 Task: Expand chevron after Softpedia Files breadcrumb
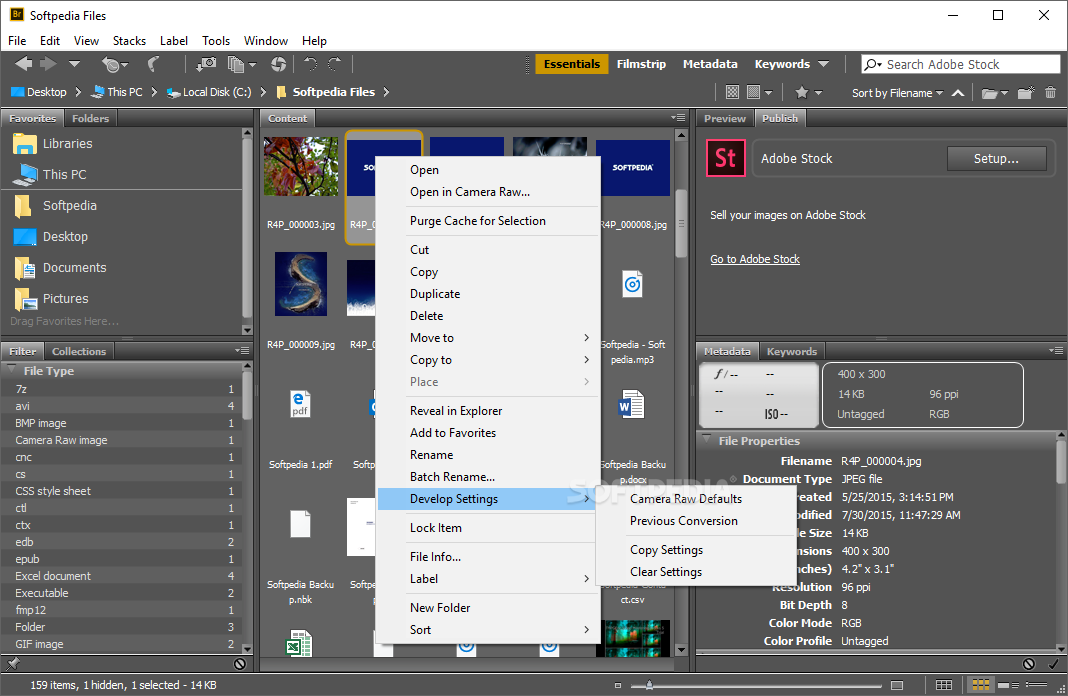click(386, 92)
